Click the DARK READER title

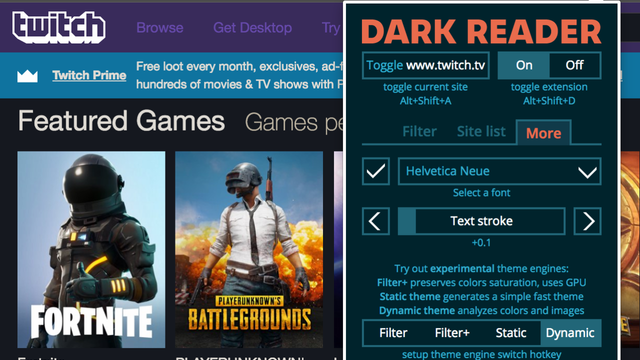tap(481, 31)
